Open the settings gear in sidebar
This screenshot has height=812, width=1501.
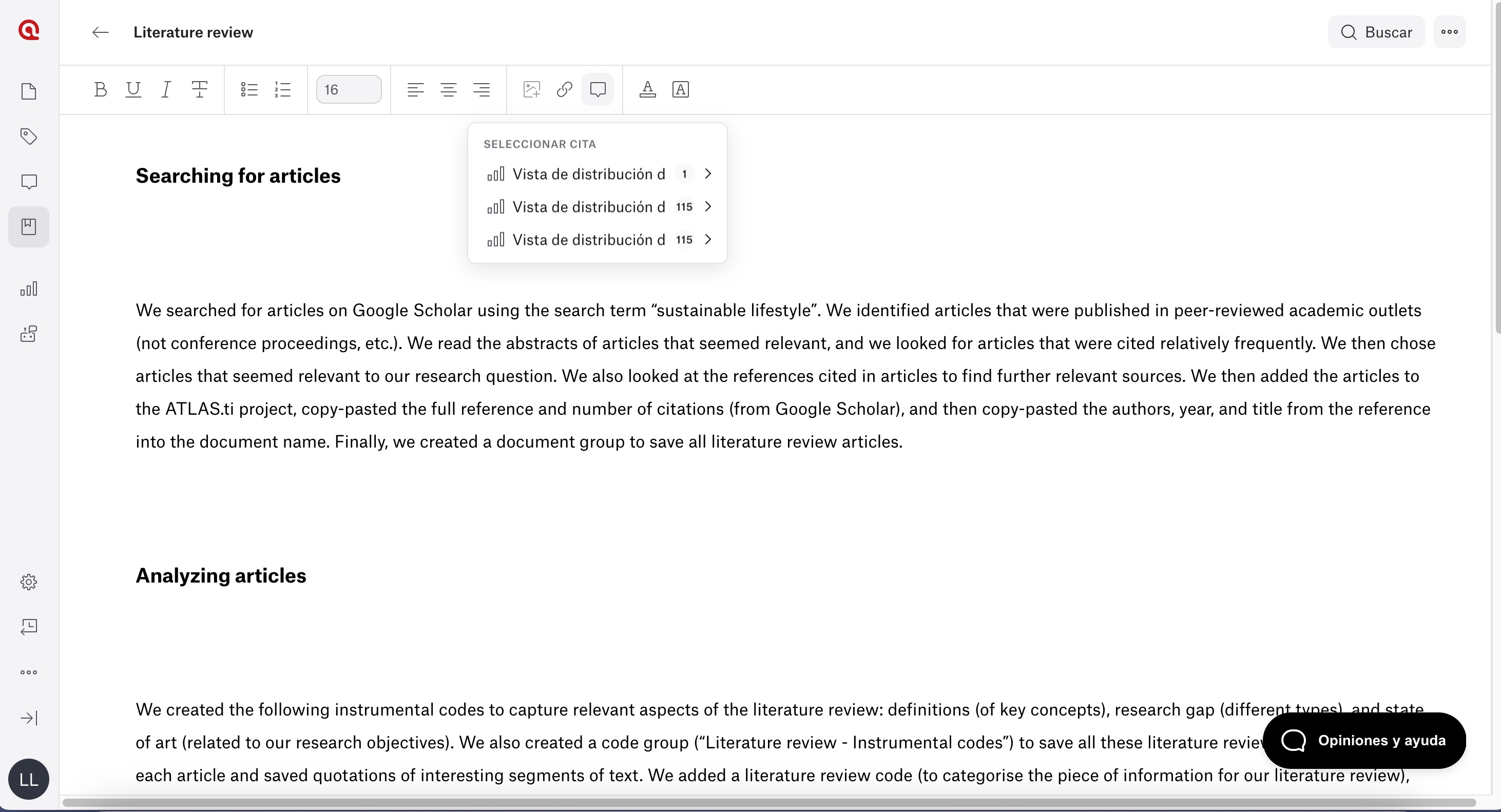point(29,582)
